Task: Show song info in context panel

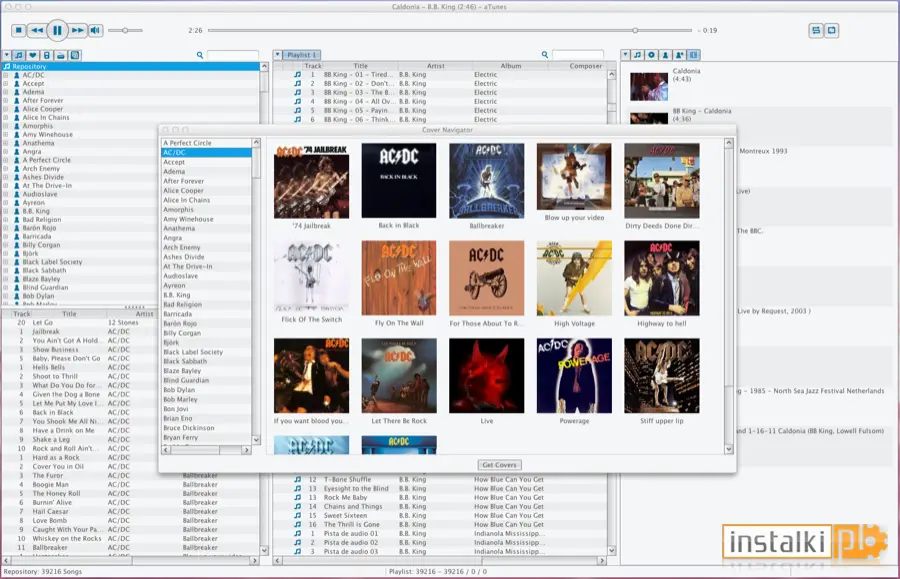Action: tap(637, 55)
